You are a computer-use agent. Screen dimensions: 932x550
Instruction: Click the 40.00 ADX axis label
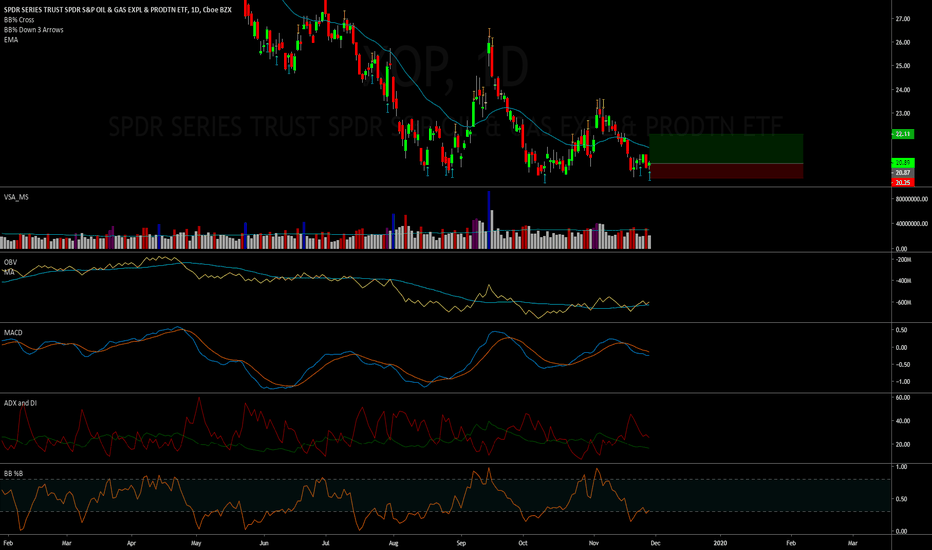click(903, 421)
